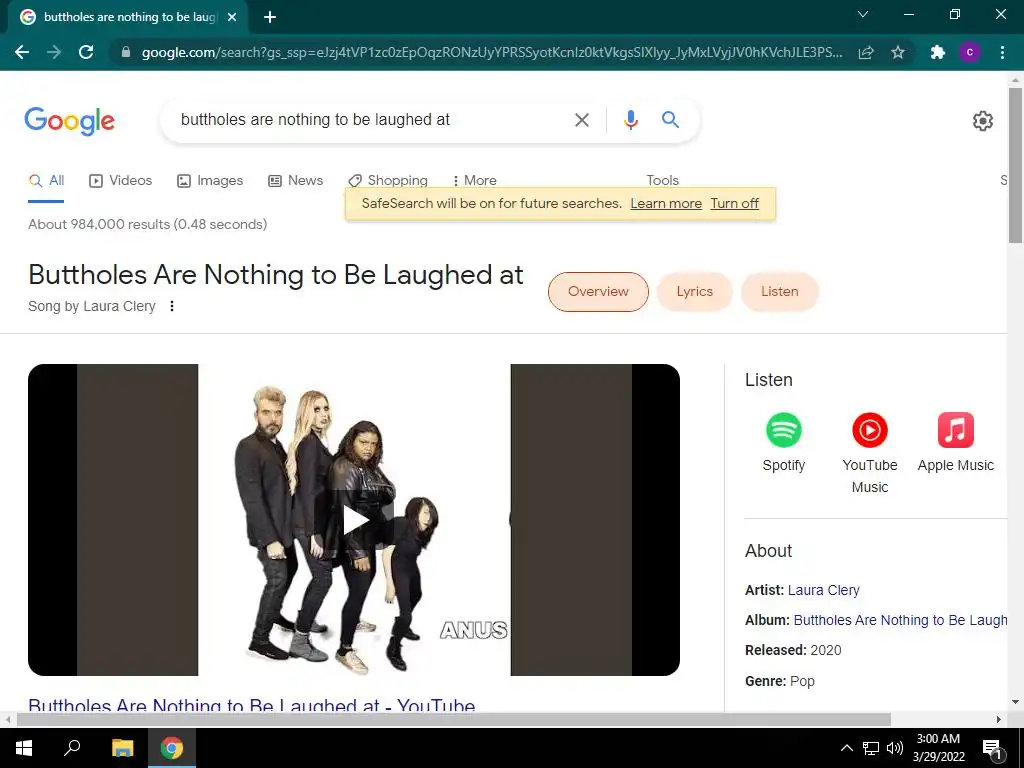Image resolution: width=1024 pixels, height=768 pixels.
Task: Click the 'About 984,000 results' text
Action: [148, 225]
